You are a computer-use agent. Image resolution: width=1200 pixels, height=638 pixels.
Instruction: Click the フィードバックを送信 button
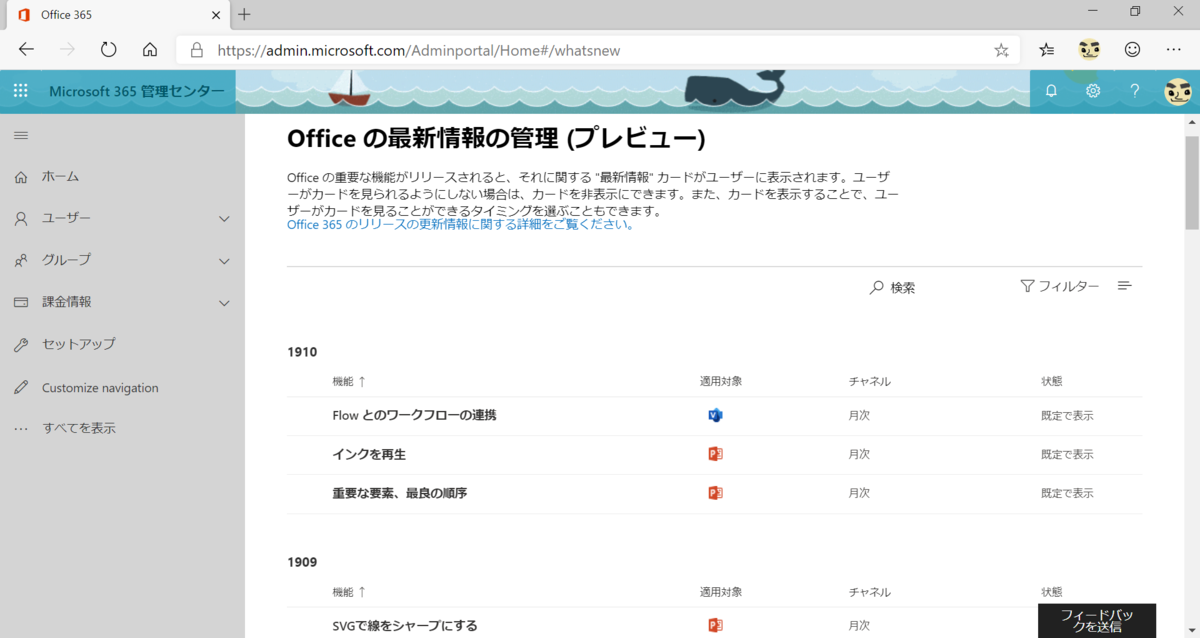click(1097, 620)
